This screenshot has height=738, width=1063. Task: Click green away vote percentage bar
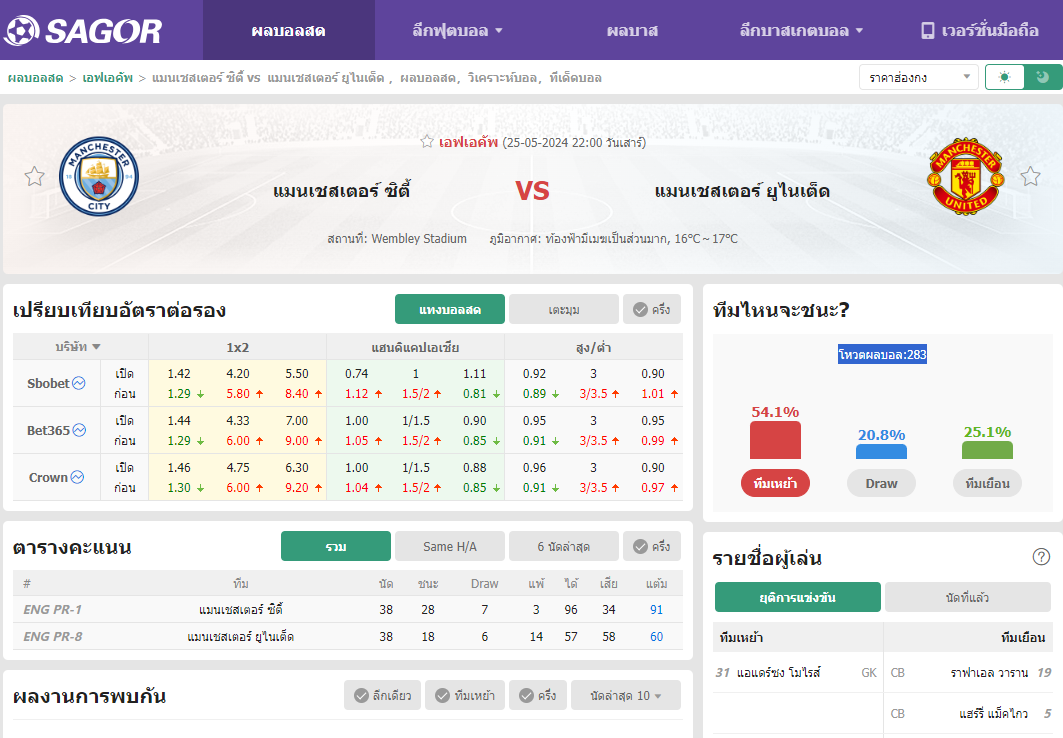click(x=987, y=450)
